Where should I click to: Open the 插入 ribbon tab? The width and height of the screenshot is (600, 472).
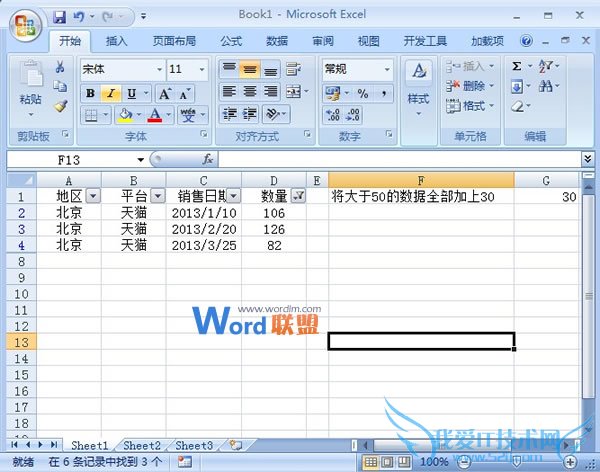coord(116,41)
